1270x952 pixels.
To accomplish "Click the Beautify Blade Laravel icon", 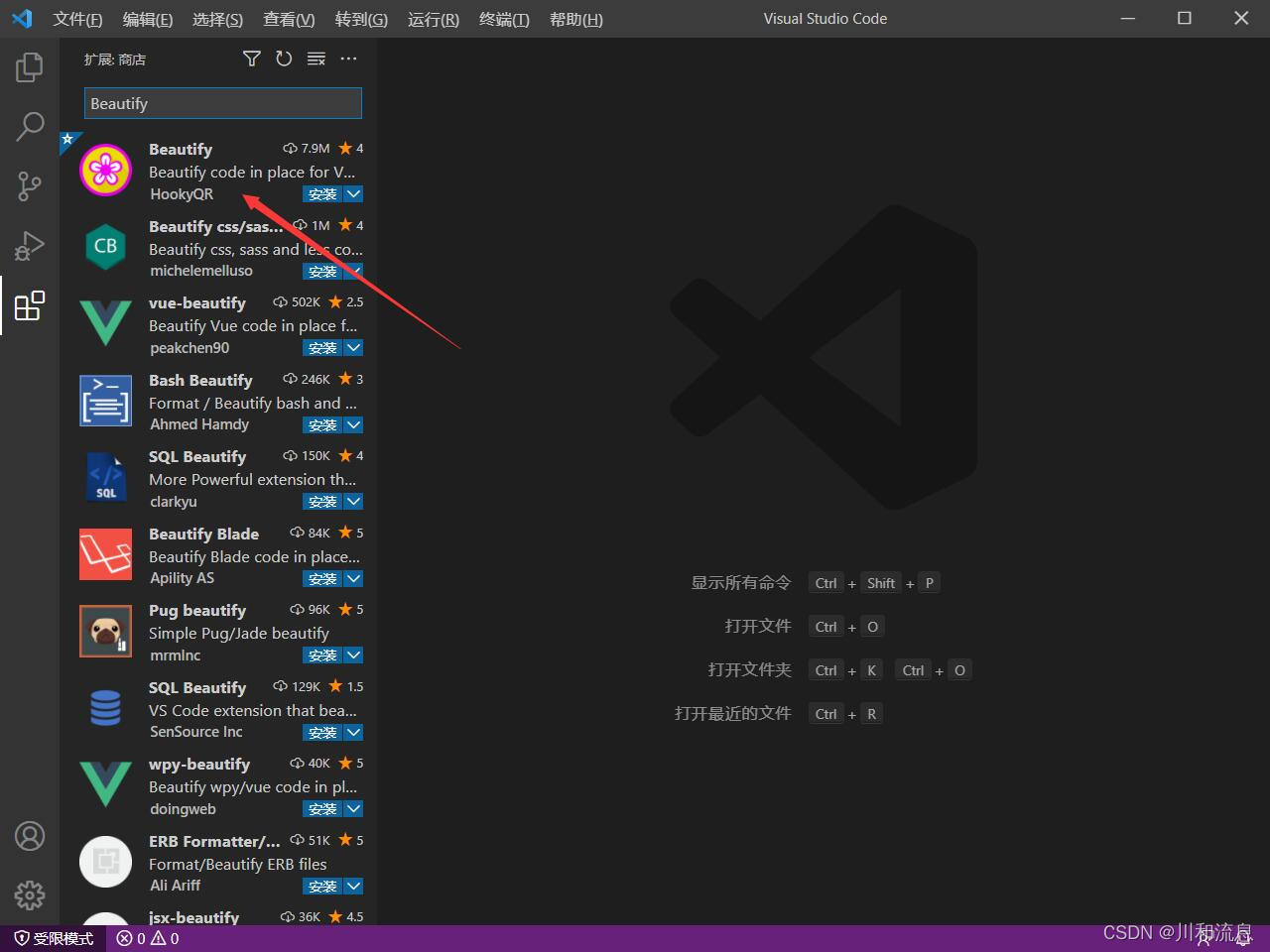I will (105, 554).
